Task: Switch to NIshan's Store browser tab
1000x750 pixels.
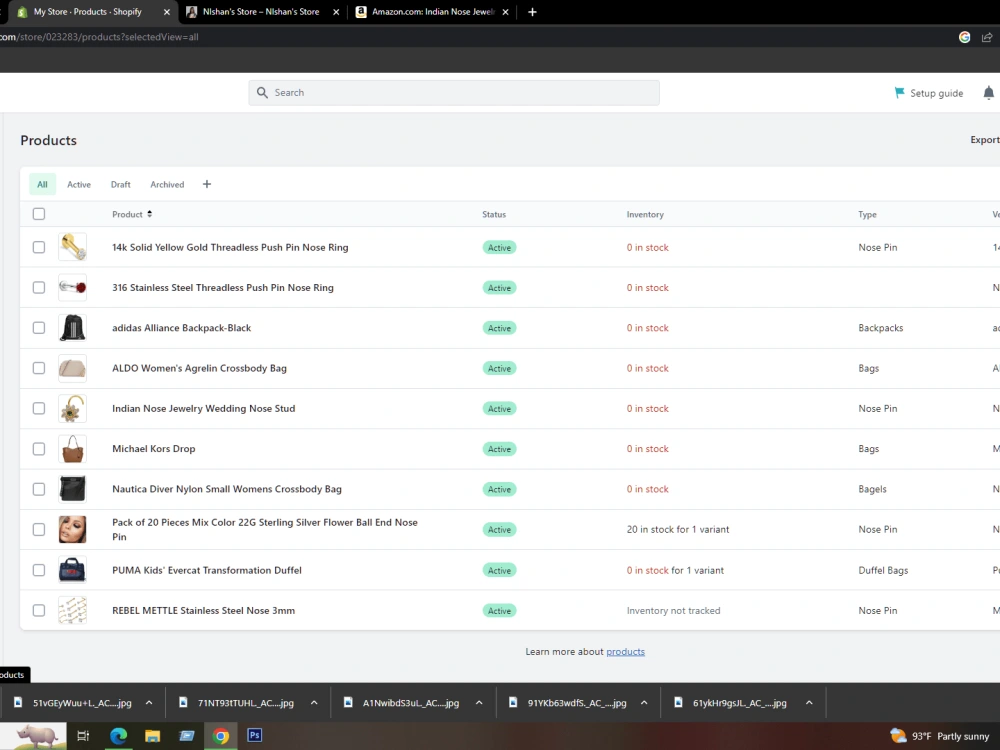Action: [261, 12]
